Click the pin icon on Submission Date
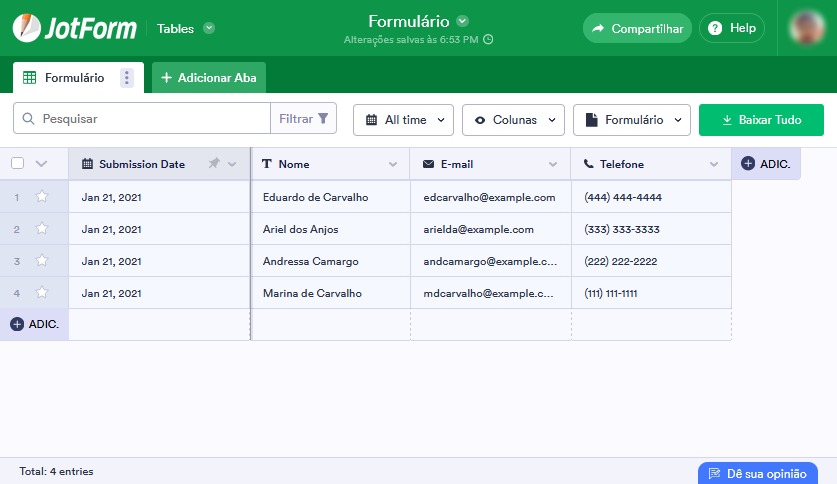The width and height of the screenshot is (837, 484). 214,164
